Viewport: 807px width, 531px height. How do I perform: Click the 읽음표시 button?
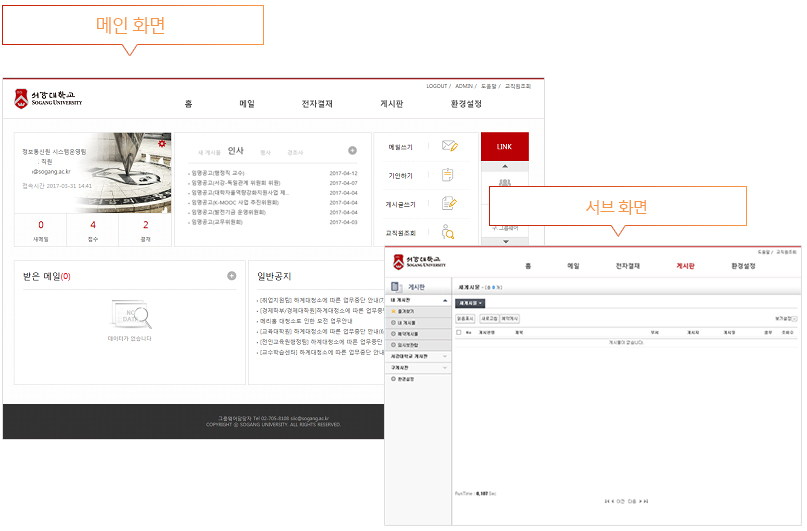tap(465, 319)
